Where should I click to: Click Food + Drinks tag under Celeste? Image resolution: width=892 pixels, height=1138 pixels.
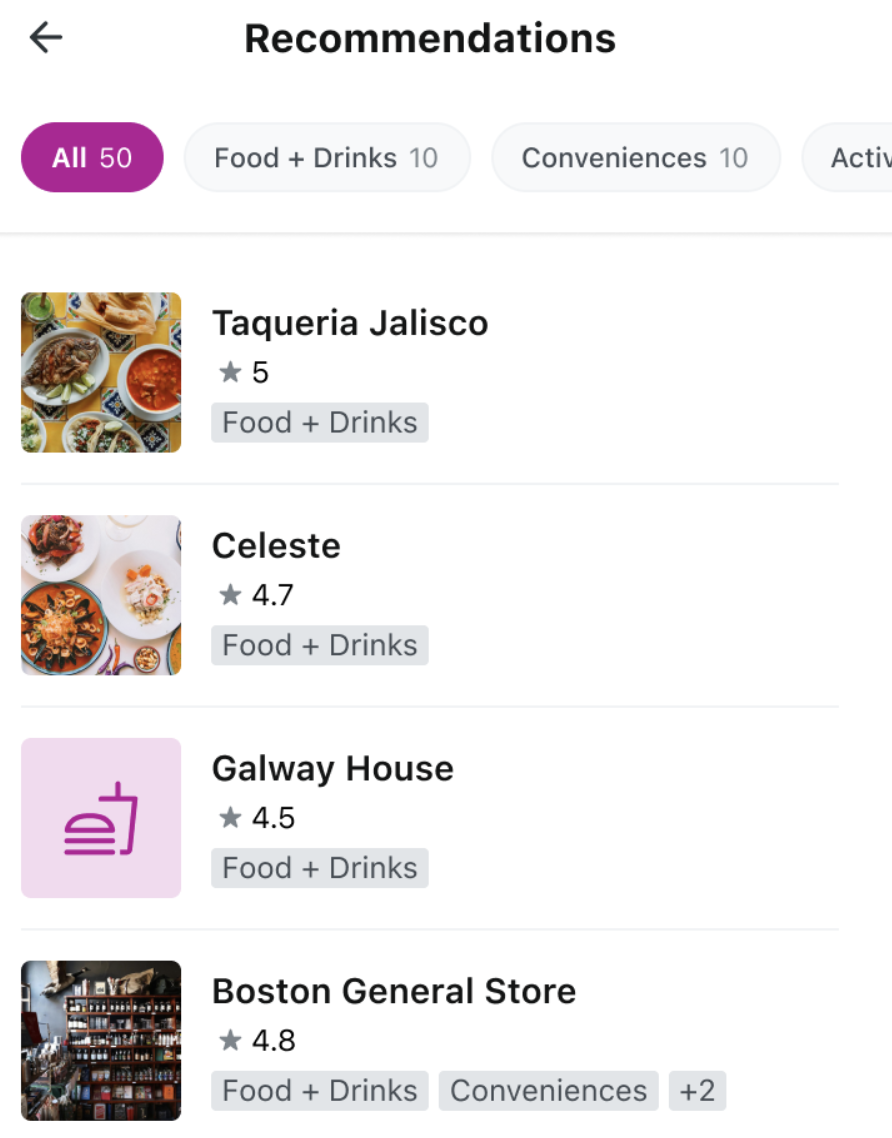pos(320,646)
